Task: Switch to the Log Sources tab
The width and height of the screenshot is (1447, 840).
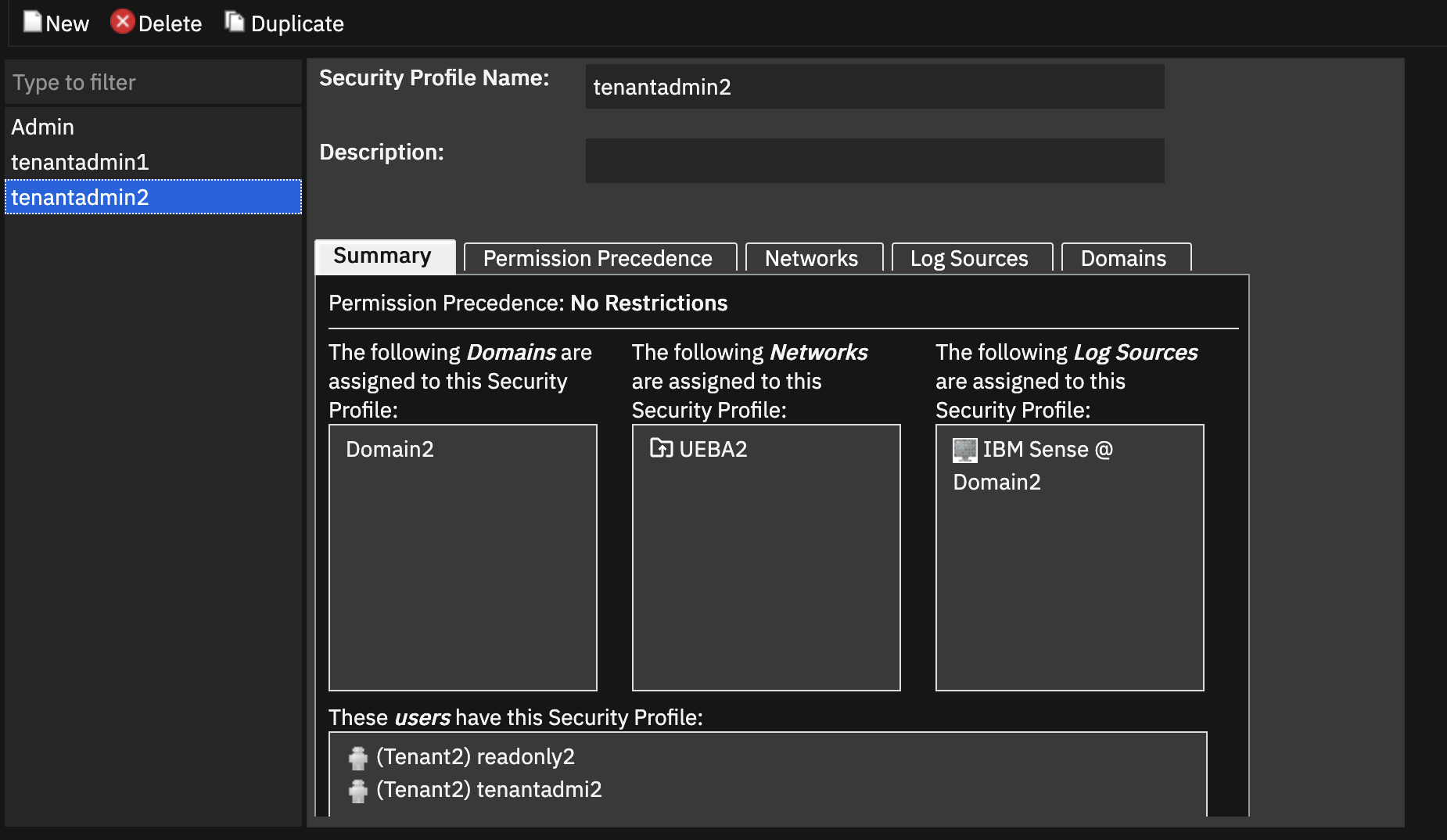Action: [x=970, y=258]
